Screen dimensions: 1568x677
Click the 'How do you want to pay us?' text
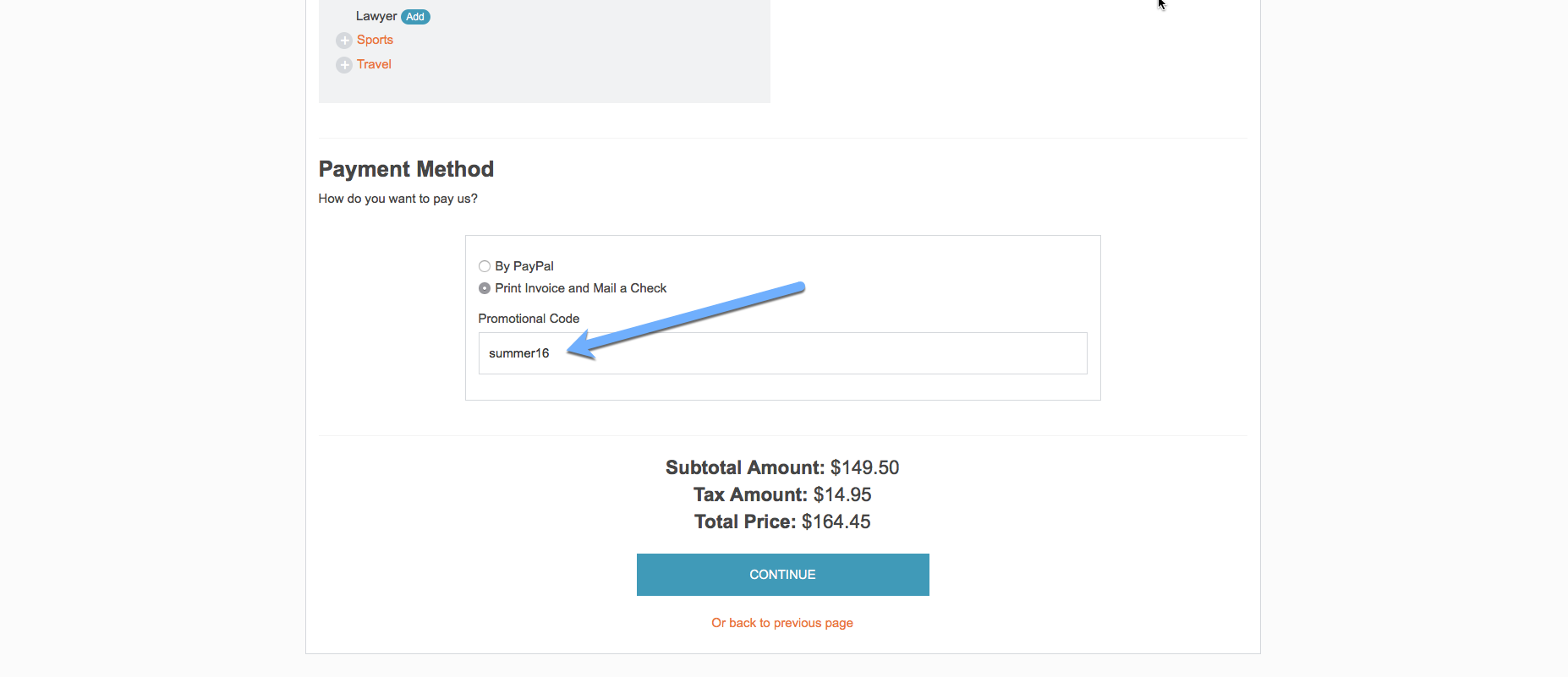point(397,199)
